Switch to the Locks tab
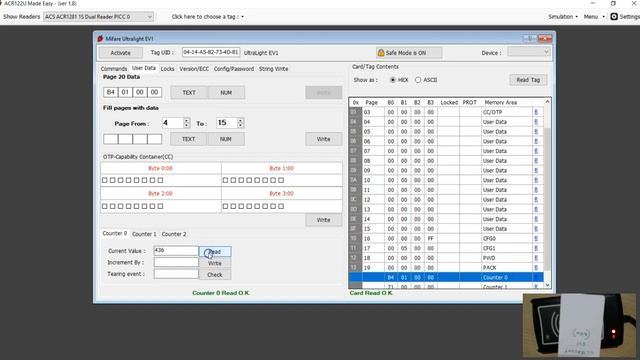This screenshot has height=360, width=640. (x=167, y=69)
